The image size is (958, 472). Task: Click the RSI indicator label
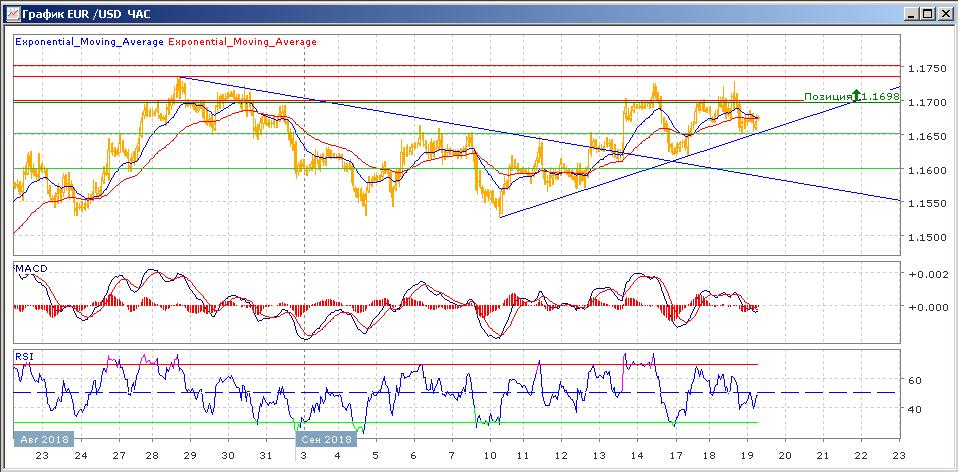click(x=23, y=355)
